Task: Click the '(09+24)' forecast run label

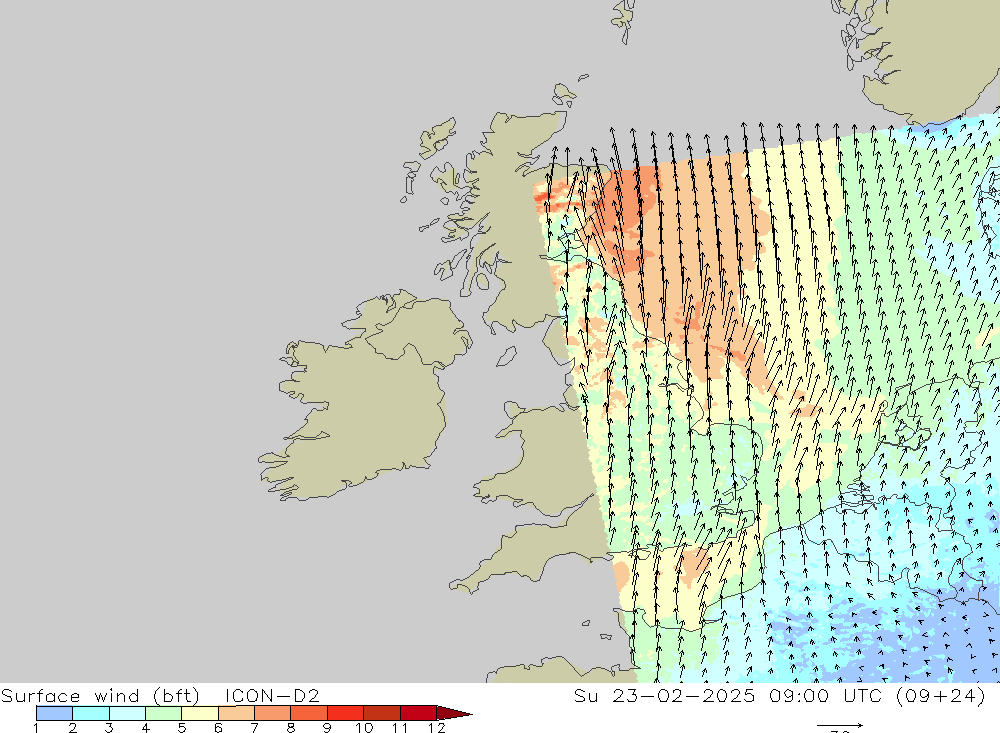Action: (941, 695)
